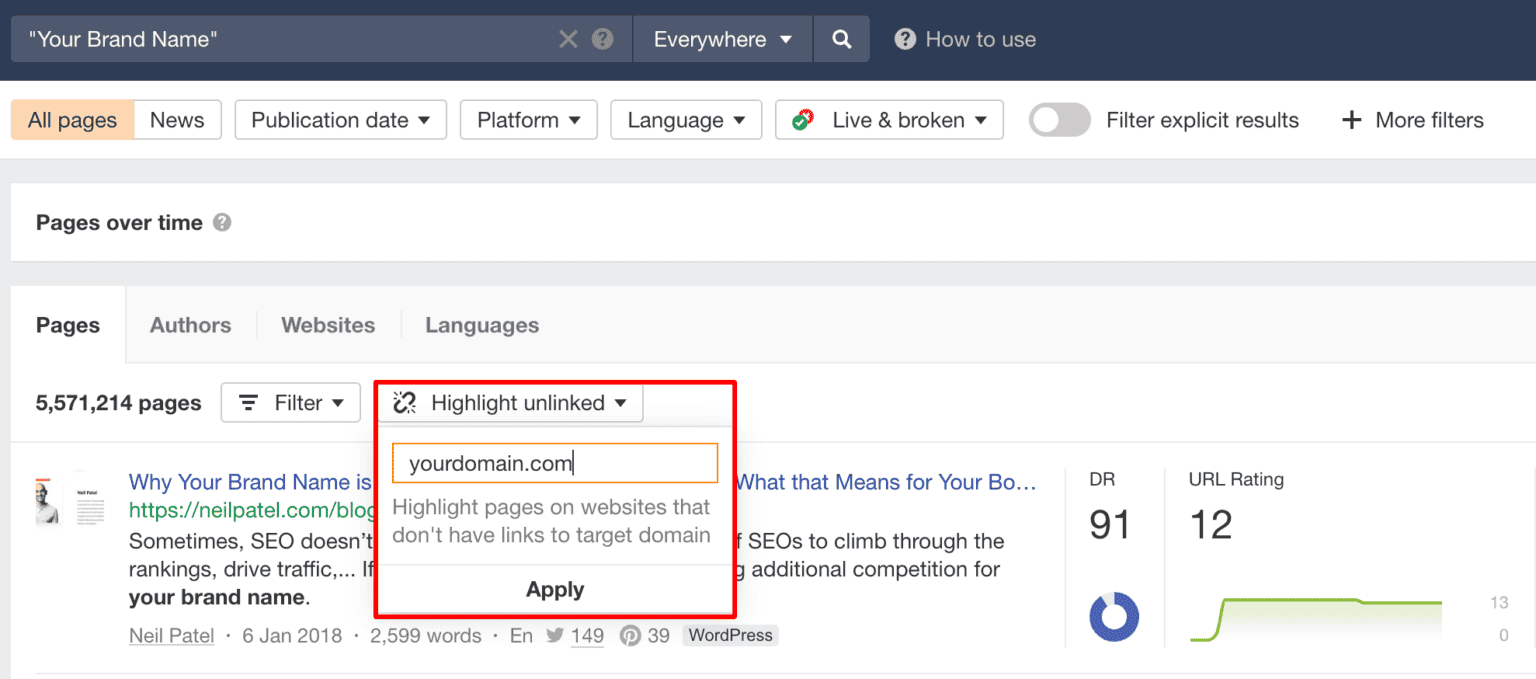Viewport: 1536px width, 679px height.
Task: Click the Twitter shares count icon
Action: 557,636
